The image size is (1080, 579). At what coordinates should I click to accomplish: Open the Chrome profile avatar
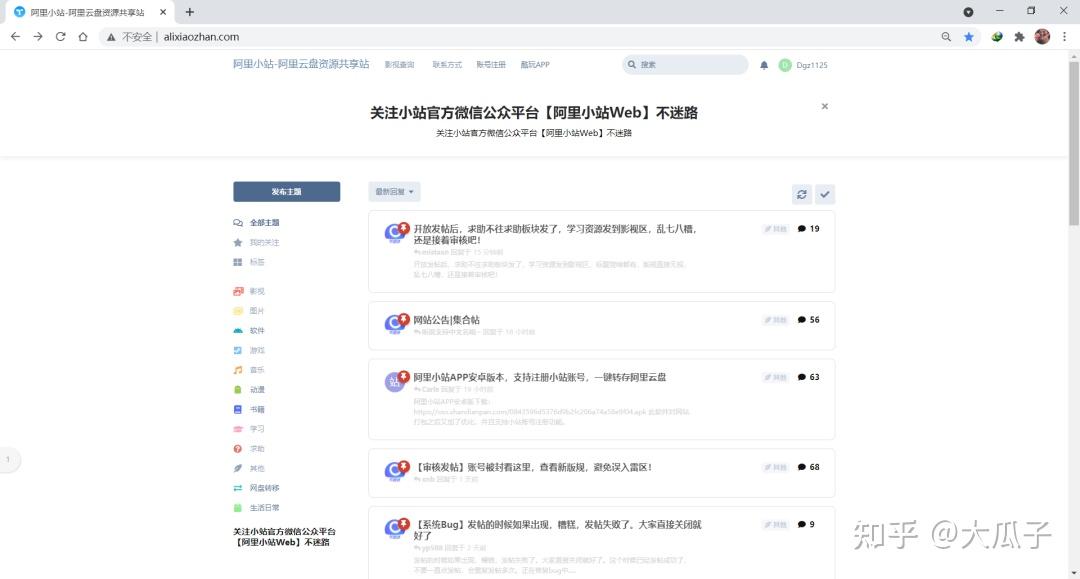click(1042, 36)
